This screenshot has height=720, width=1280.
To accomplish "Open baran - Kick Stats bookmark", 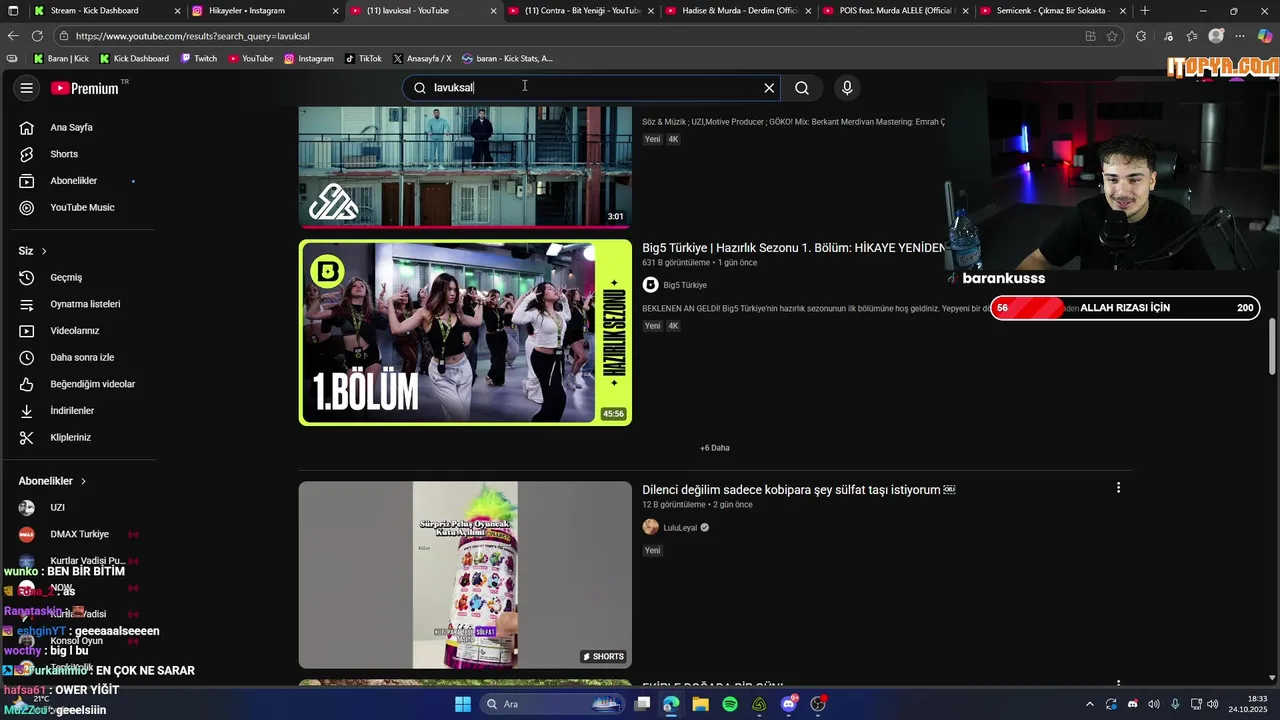I will tap(507, 58).
